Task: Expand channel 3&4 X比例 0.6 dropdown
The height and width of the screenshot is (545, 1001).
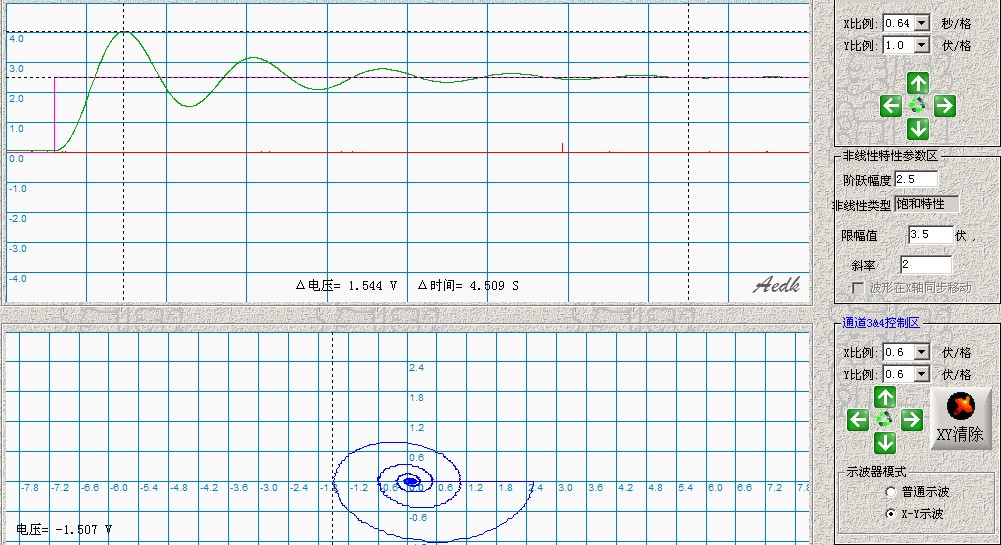Action: click(921, 352)
